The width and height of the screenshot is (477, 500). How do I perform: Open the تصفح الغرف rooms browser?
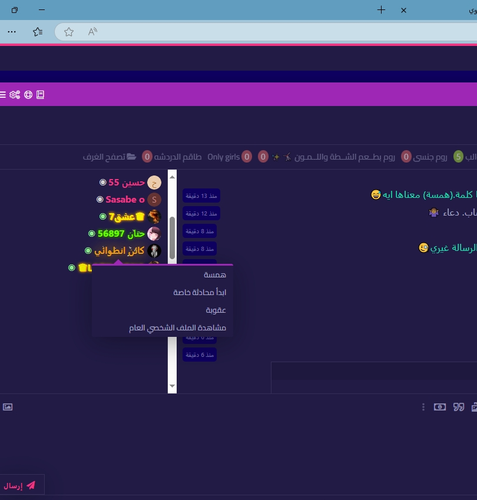[109, 157]
